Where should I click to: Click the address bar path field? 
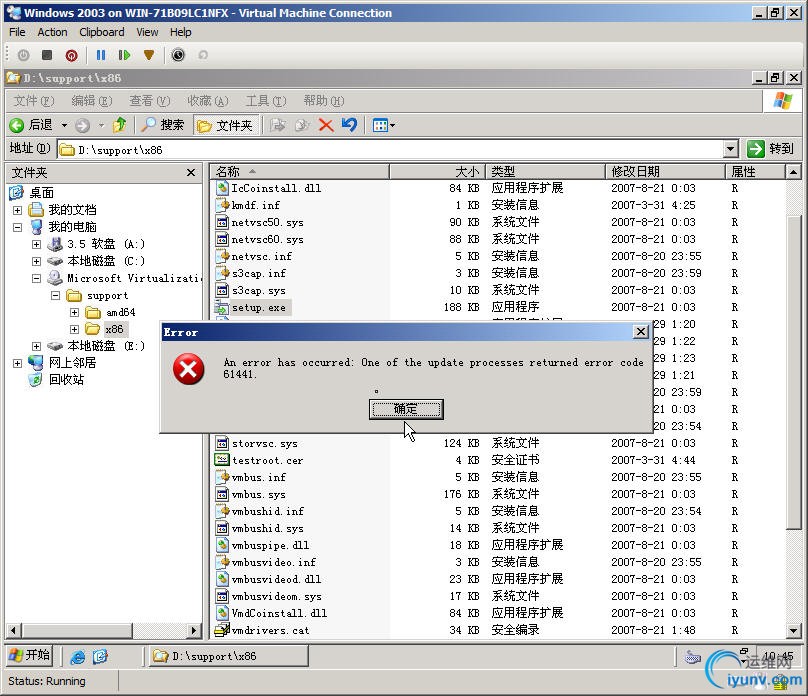[x=391, y=149]
